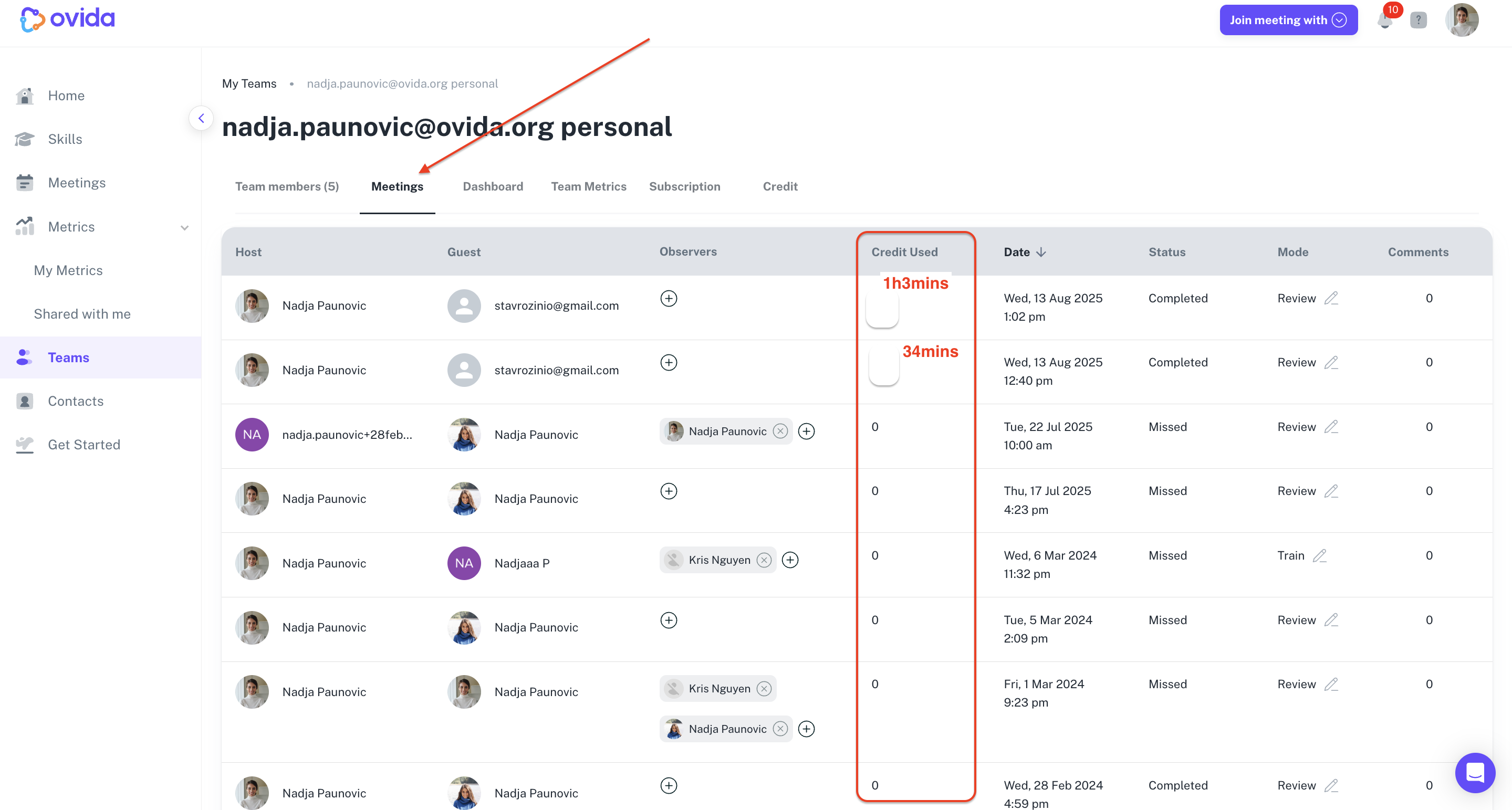Edit Train mode for 6 Mar 2024 meeting
Image resolution: width=1512 pixels, height=810 pixels.
click(1319, 555)
